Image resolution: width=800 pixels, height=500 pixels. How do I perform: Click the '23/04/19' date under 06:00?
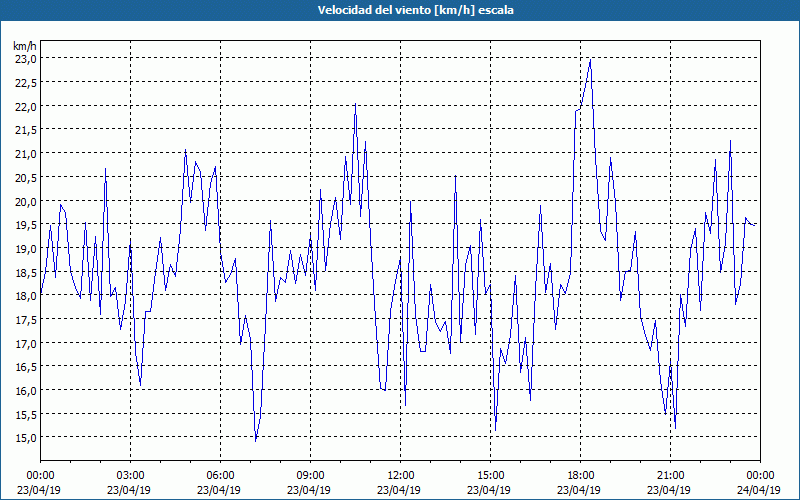point(219,490)
